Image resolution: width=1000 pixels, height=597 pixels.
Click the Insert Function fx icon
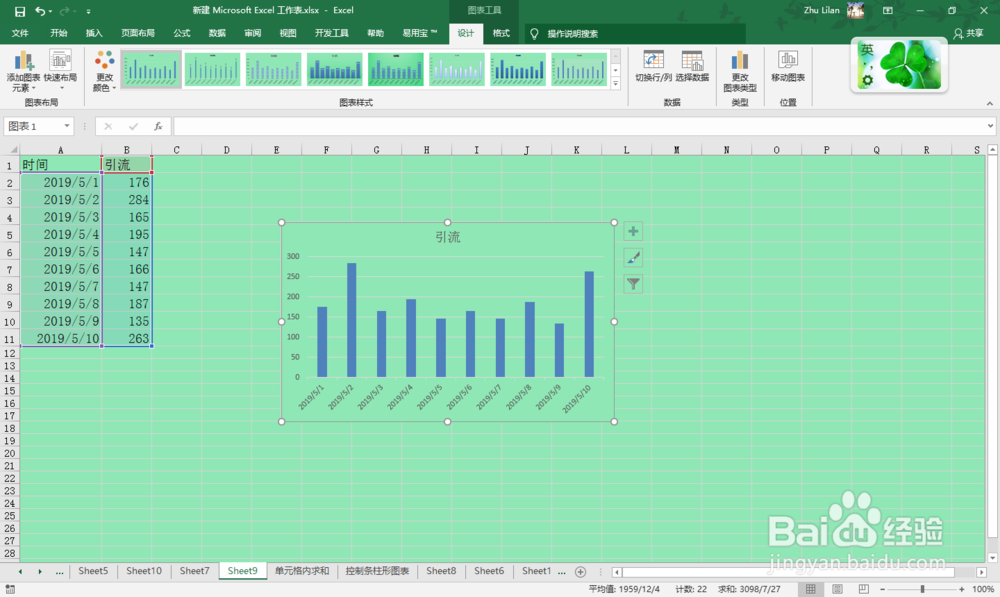coord(158,126)
